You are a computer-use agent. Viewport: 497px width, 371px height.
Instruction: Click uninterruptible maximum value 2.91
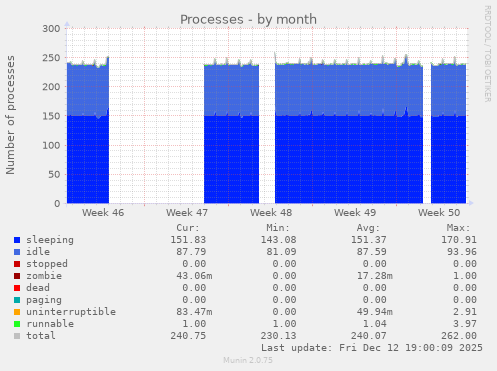pos(465,312)
